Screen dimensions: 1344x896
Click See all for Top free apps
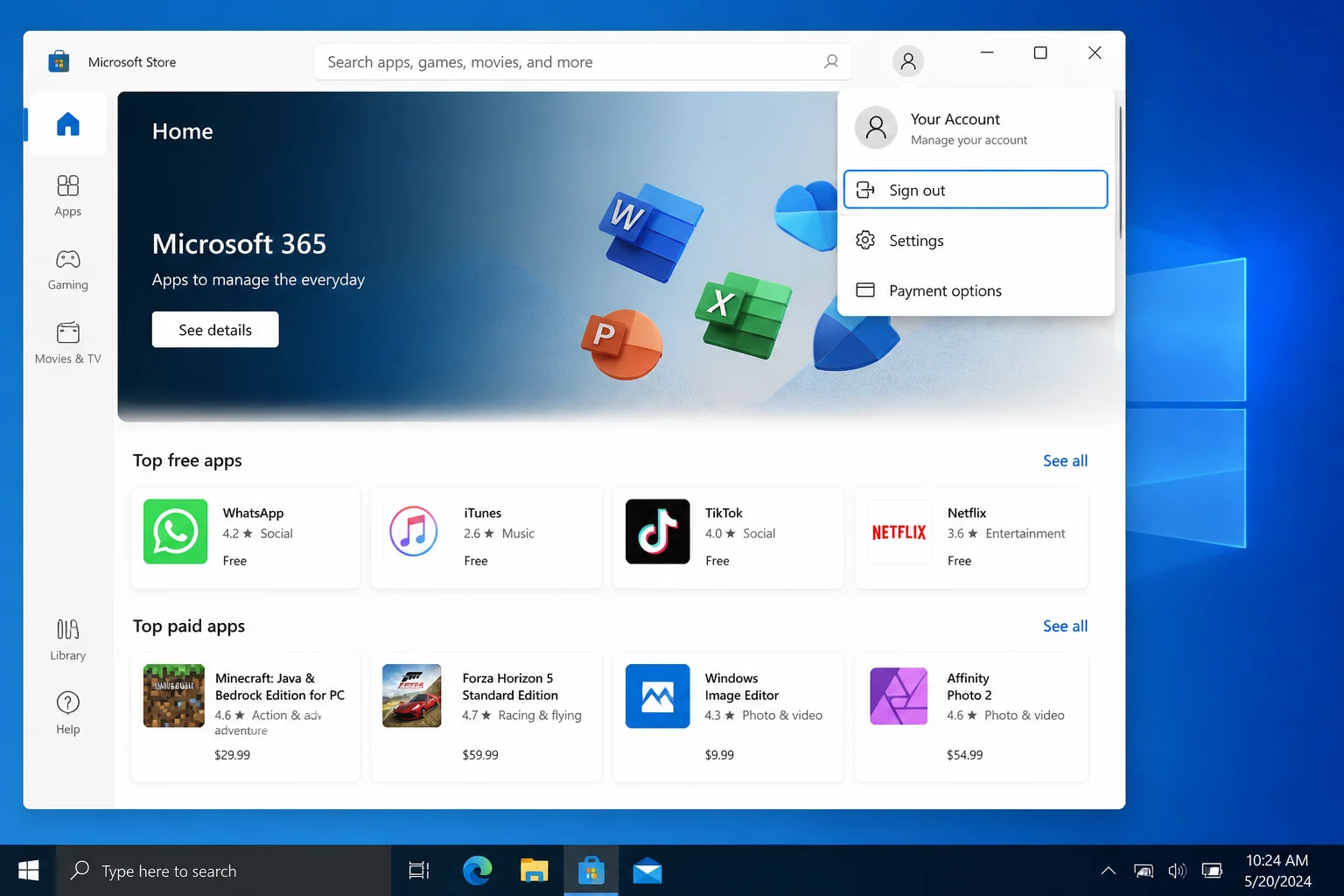[x=1065, y=460]
